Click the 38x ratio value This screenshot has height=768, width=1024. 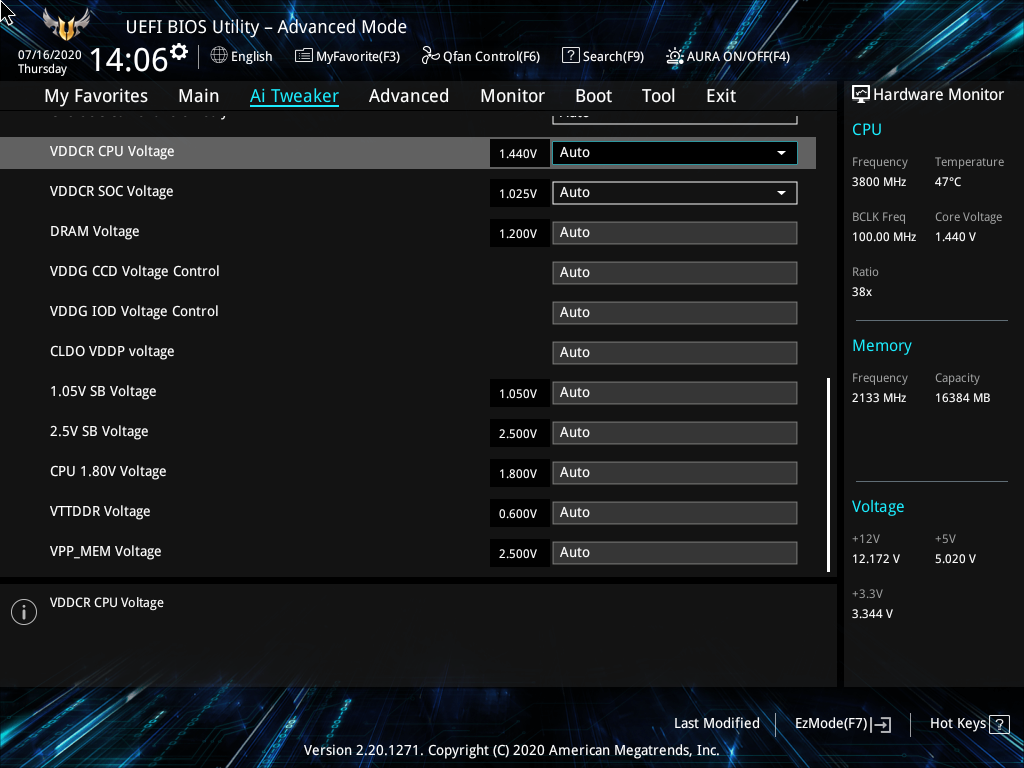[862, 292]
